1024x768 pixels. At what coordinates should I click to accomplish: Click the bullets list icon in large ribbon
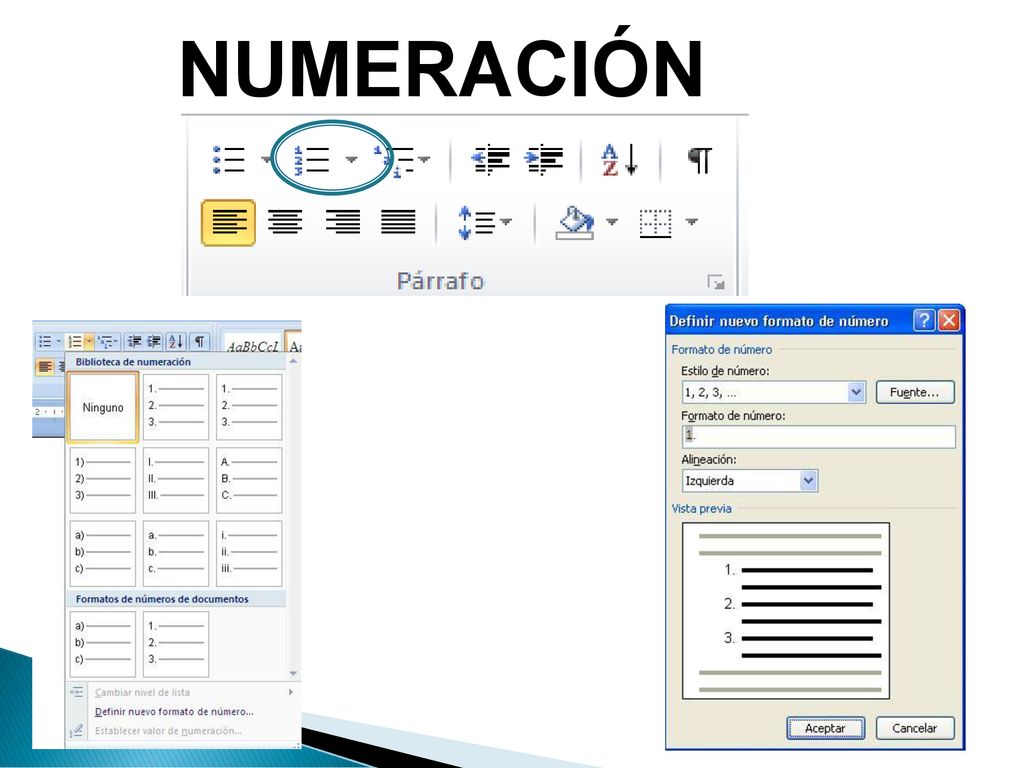coord(229,160)
